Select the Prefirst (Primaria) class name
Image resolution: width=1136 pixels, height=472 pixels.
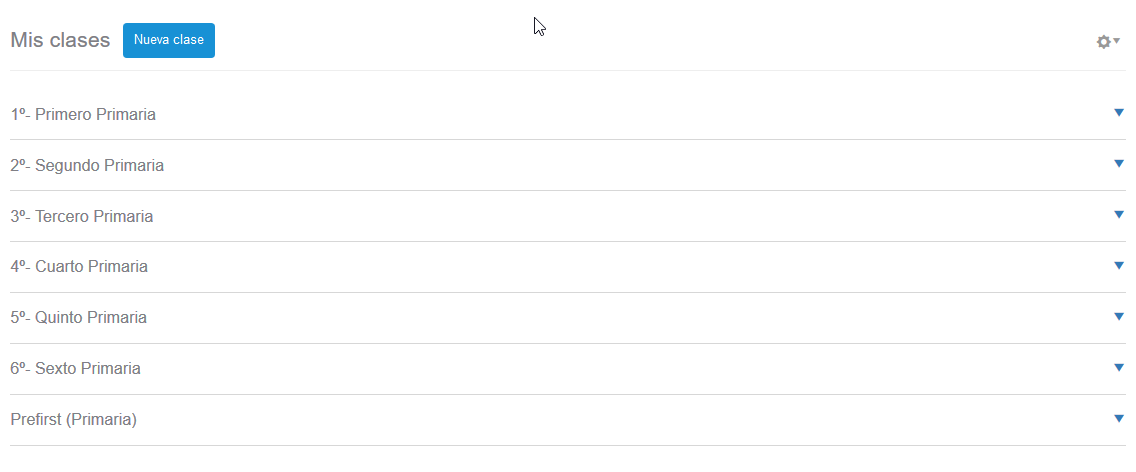[73, 420]
